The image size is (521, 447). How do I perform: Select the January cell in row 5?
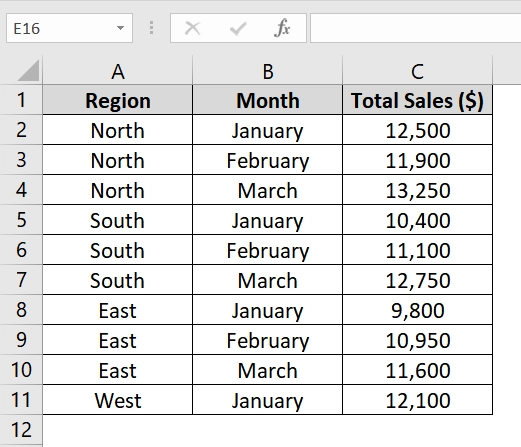point(268,220)
